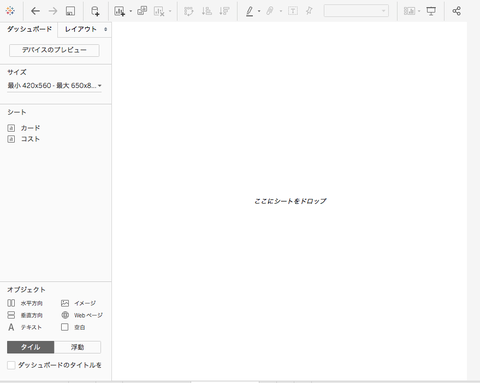Undo with the back arrow icon

click(35, 11)
